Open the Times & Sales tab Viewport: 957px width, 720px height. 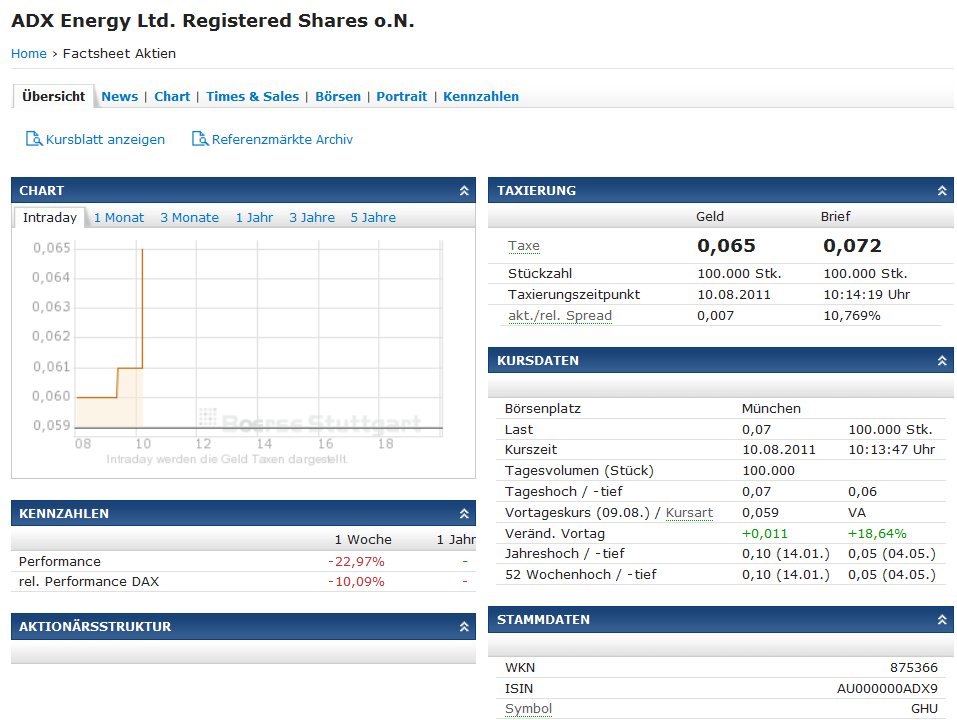(252, 96)
